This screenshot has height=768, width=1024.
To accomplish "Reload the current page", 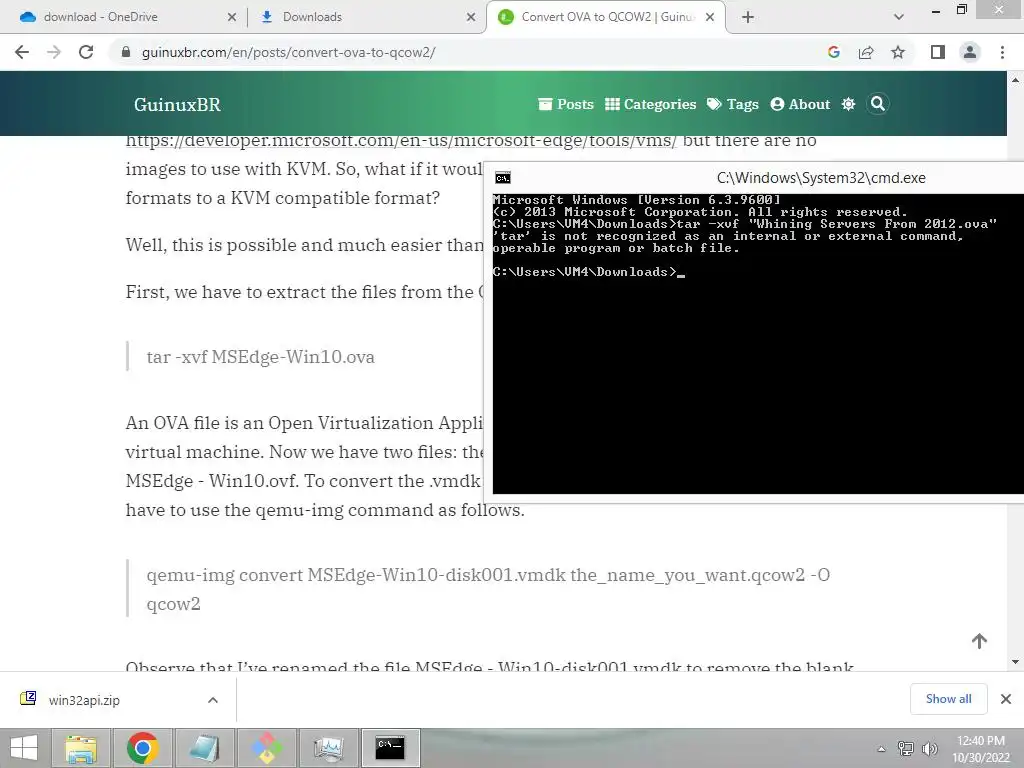I will pyautogui.click(x=86, y=52).
